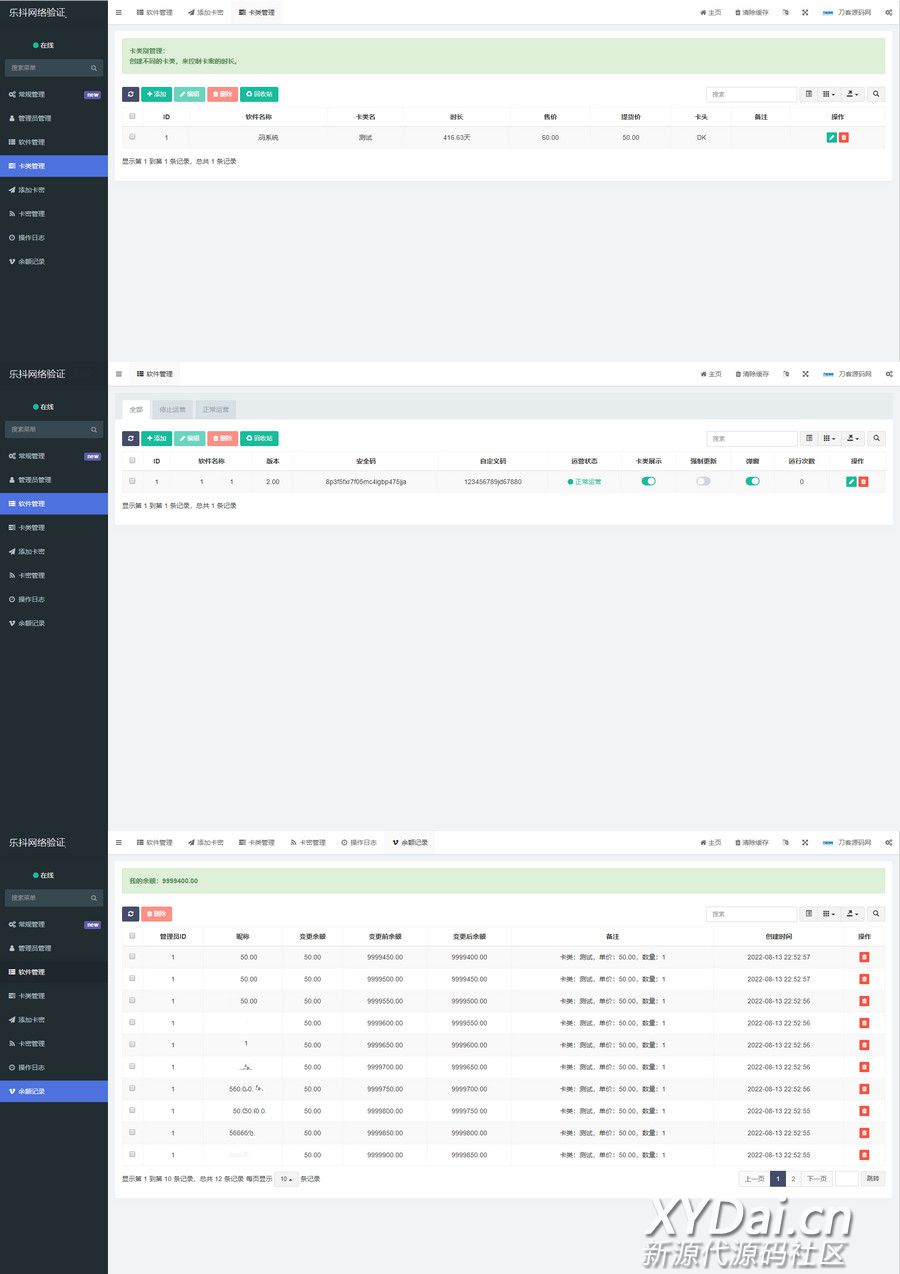Viewport: 900px width, 1274px height.
Task: Enable the 强制更新 switch
Action: click(703, 481)
